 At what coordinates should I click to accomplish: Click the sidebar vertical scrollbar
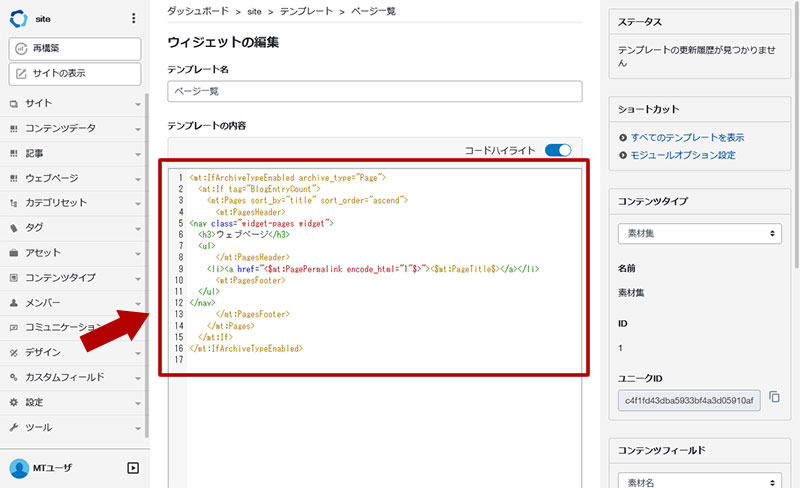click(x=147, y=265)
